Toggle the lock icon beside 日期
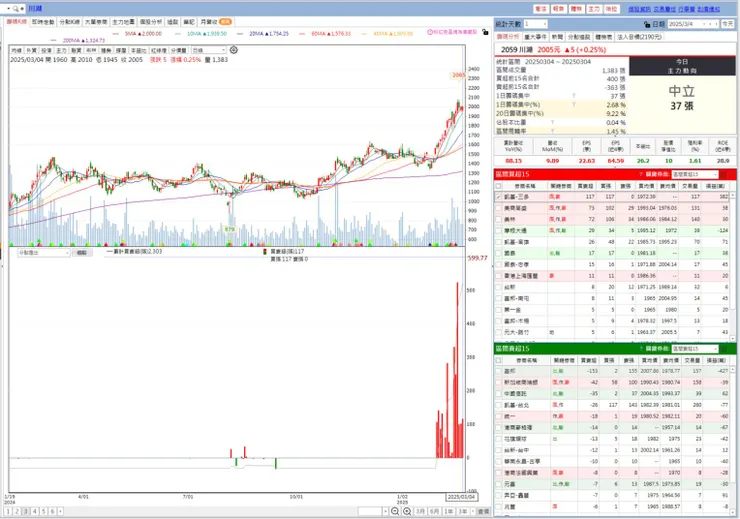The image size is (740, 519). (647, 24)
